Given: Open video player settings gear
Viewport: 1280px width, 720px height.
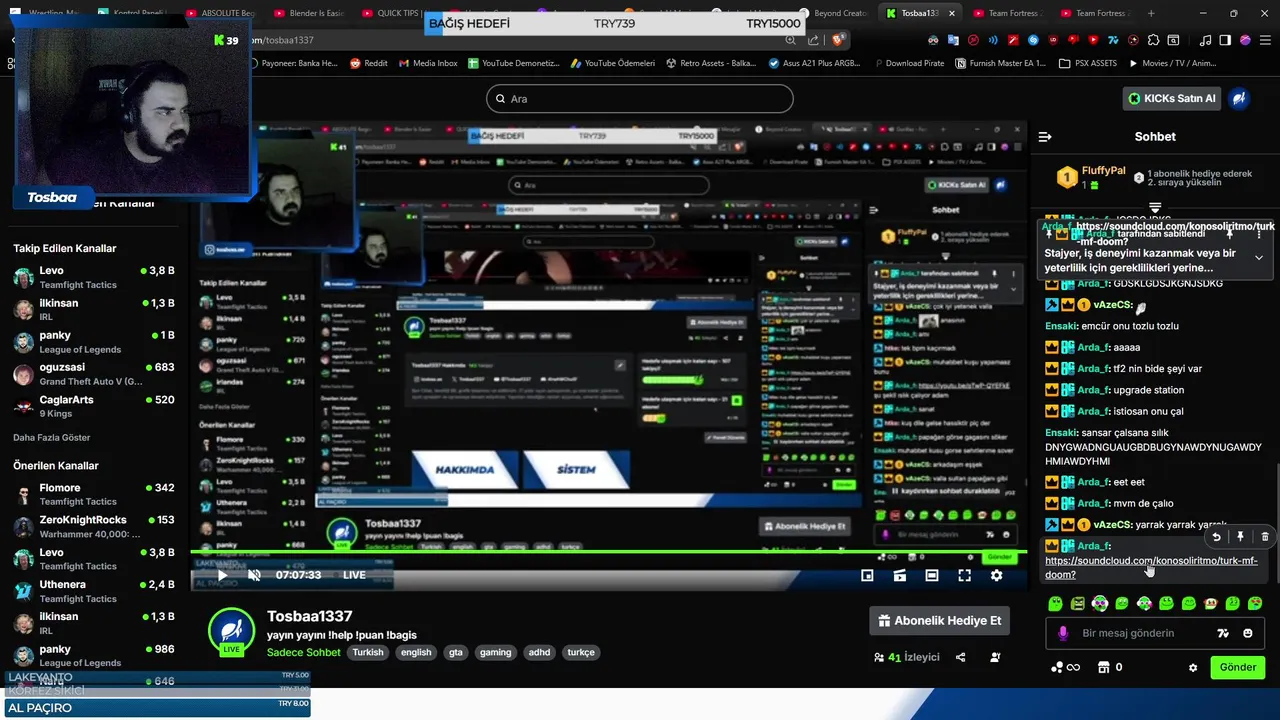Looking at the screenshot, I should click(x=996, y=576).
